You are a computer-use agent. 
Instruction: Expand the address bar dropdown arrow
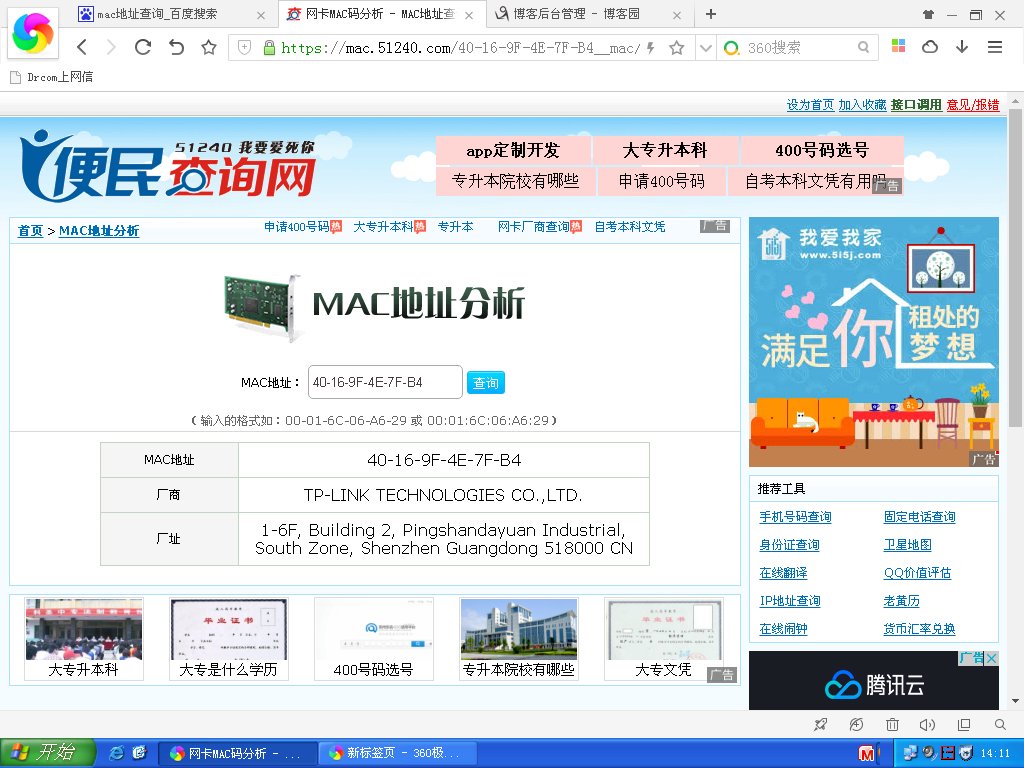coord(705,48)
